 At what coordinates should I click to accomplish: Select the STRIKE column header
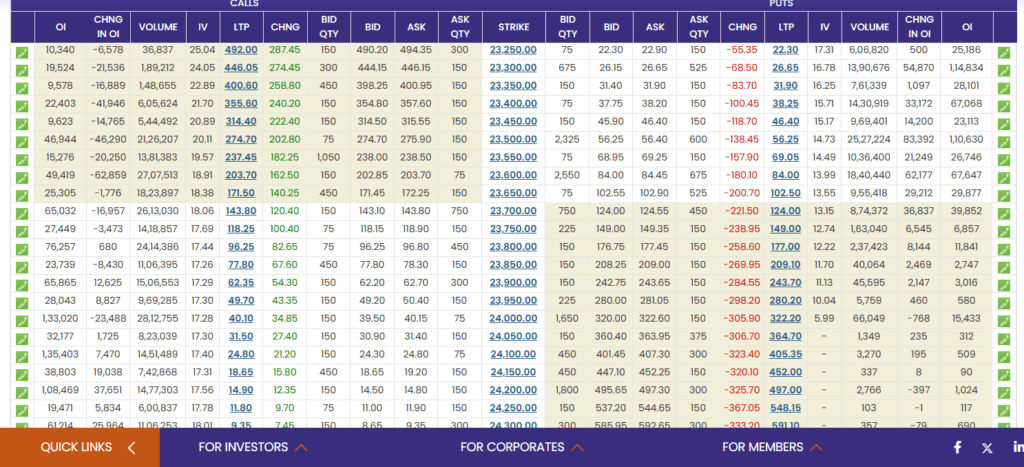[513, 27]
